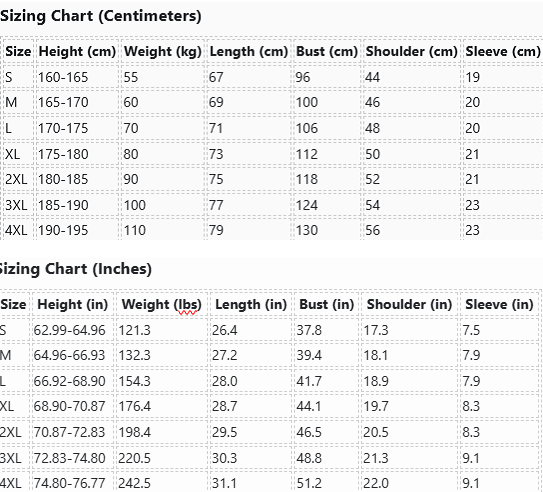Viewport: 543px width, 492px height.
Task: Click the Bust (in) header cell
Action: click(x=327, y=305)
